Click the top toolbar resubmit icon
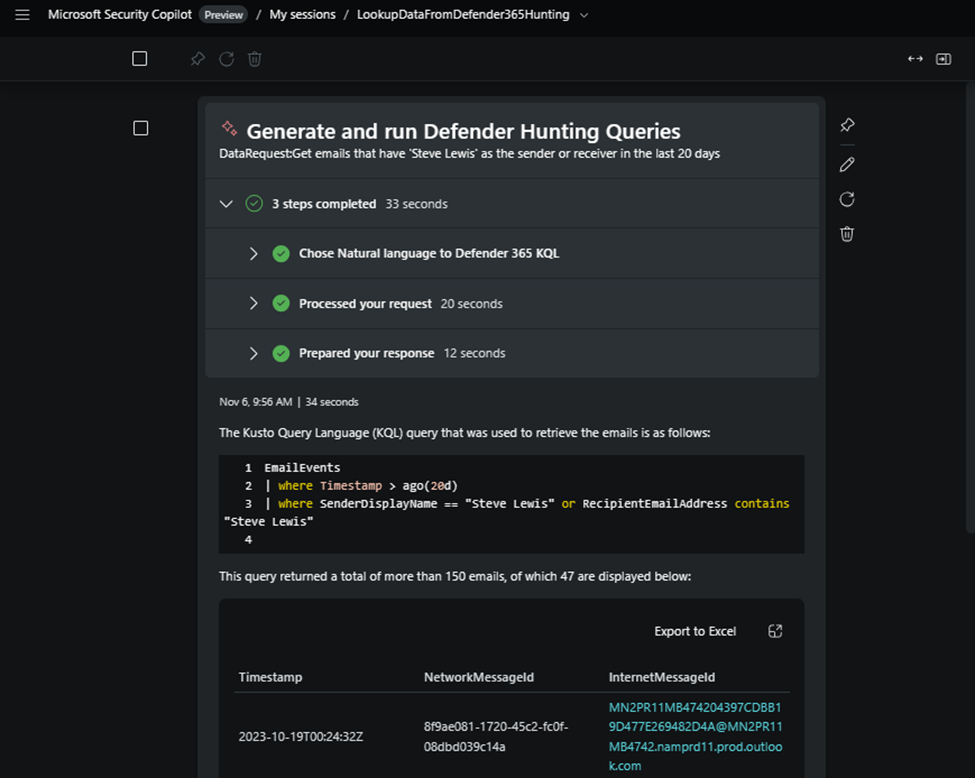This screenshot has height=778, width=975. tap(226, 59)
